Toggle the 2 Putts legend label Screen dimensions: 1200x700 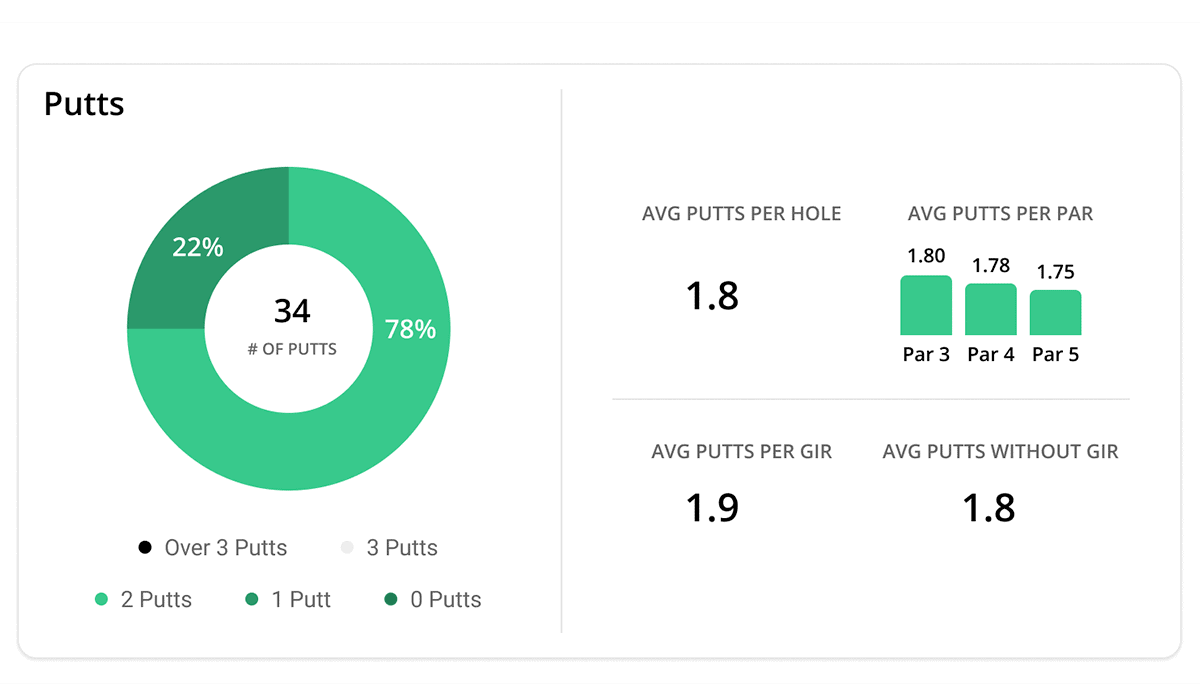click(156, 600)
